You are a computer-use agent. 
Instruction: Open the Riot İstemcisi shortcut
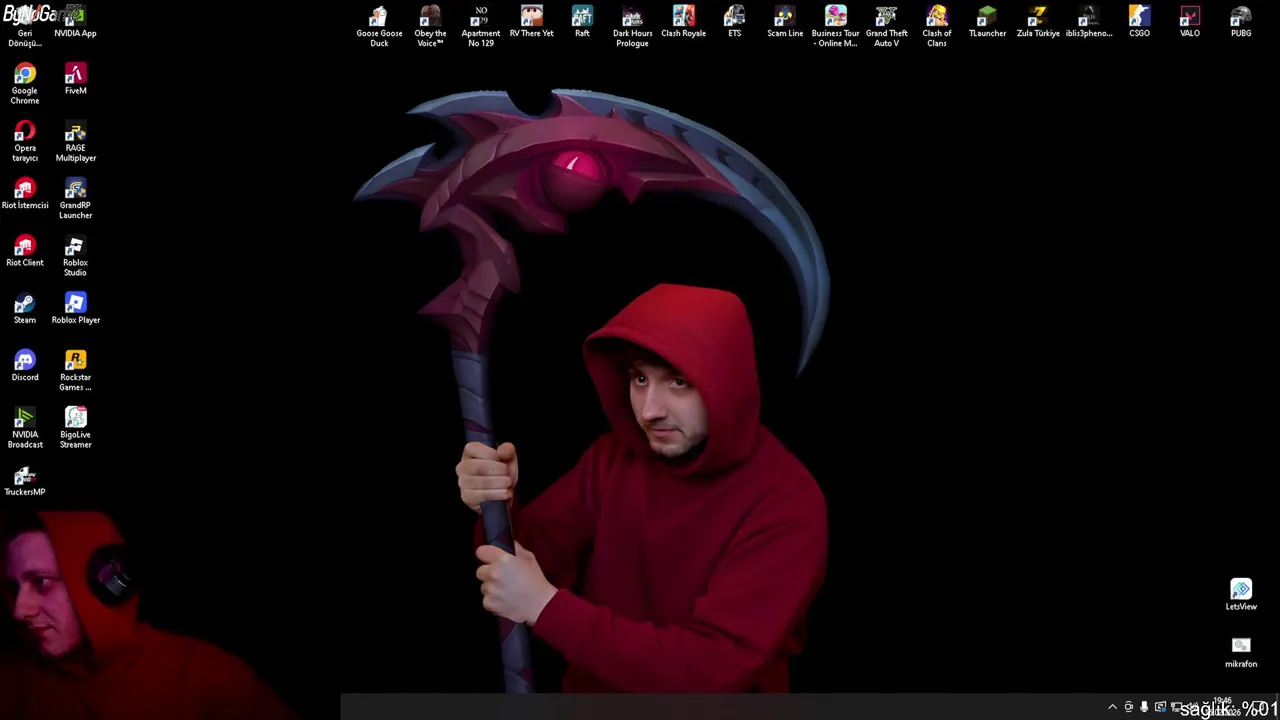25,194
